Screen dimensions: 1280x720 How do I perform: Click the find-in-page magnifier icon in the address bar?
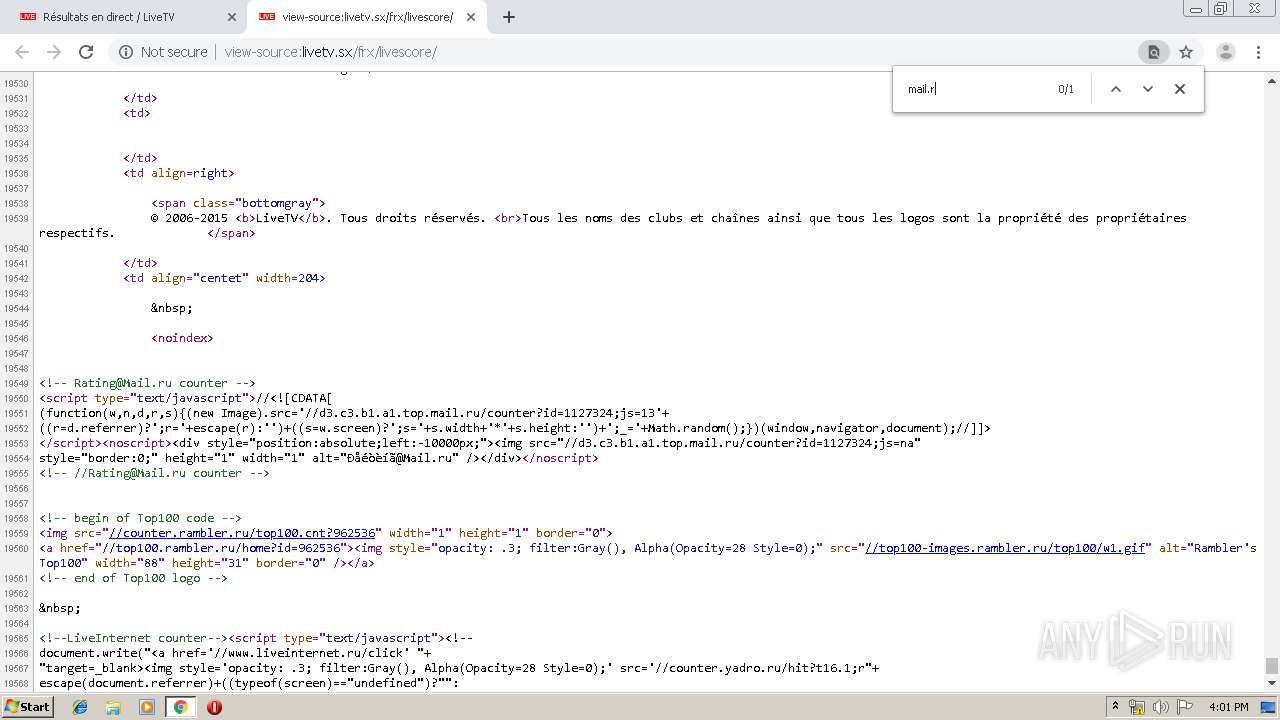pos(1153,52)
